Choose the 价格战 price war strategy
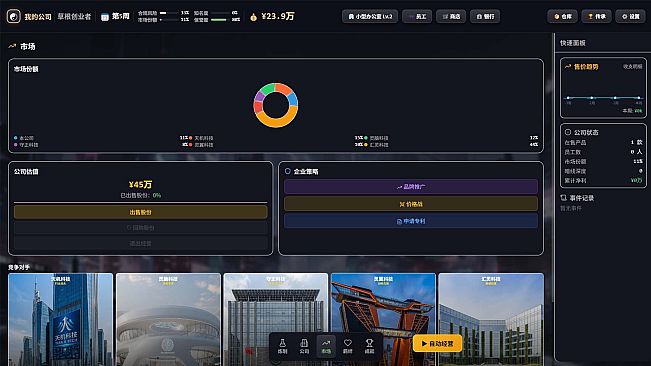Image resolution: width=651 pixels, height=366 pixels. pos(411,204)
